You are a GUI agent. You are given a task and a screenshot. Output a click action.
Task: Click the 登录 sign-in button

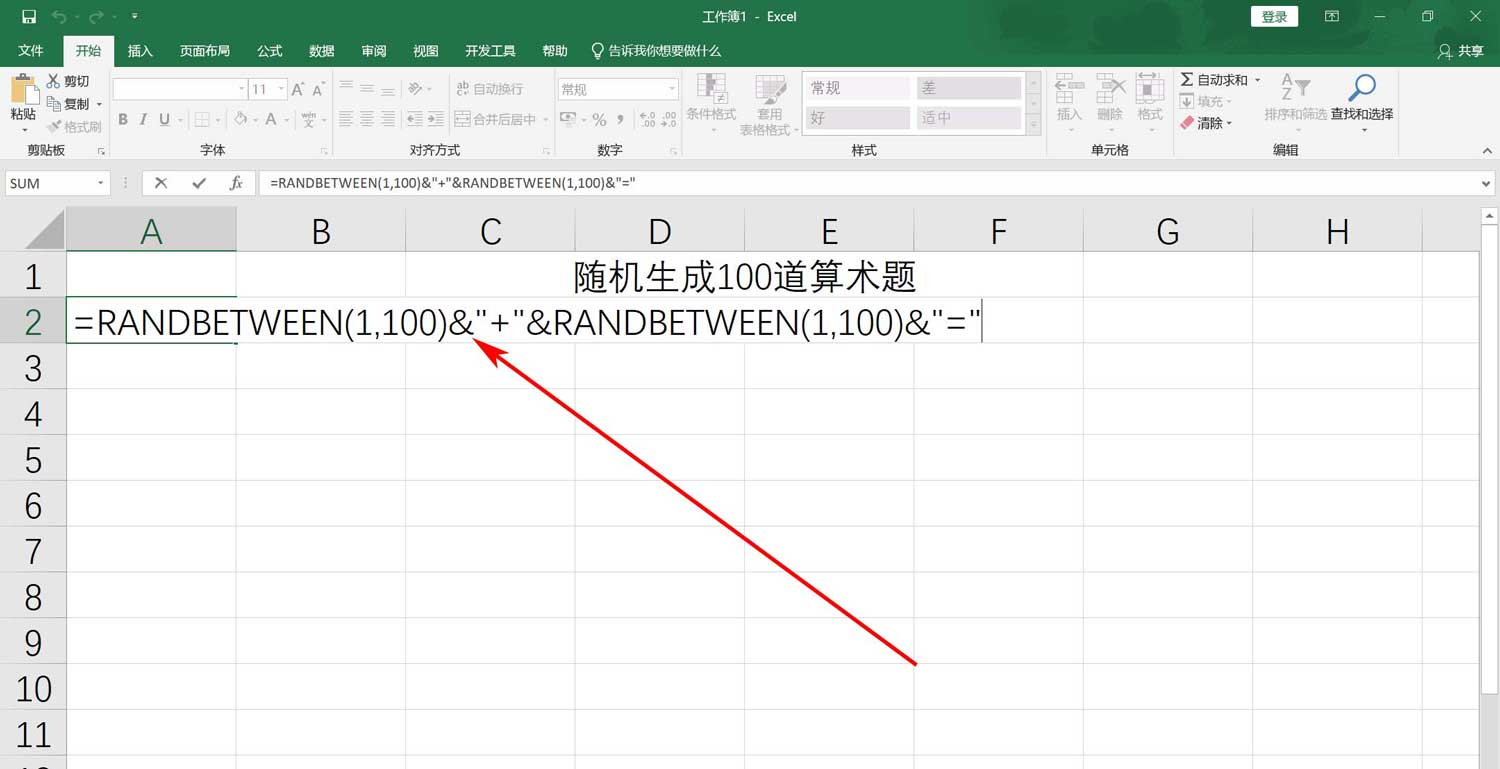[1274, 16]
